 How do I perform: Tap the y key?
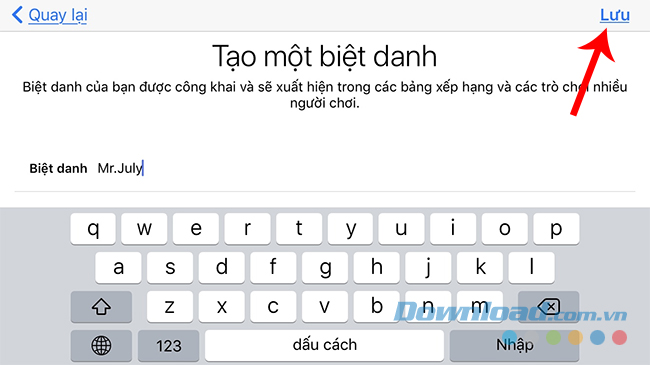pyautogui.click(x=350, y=229)
